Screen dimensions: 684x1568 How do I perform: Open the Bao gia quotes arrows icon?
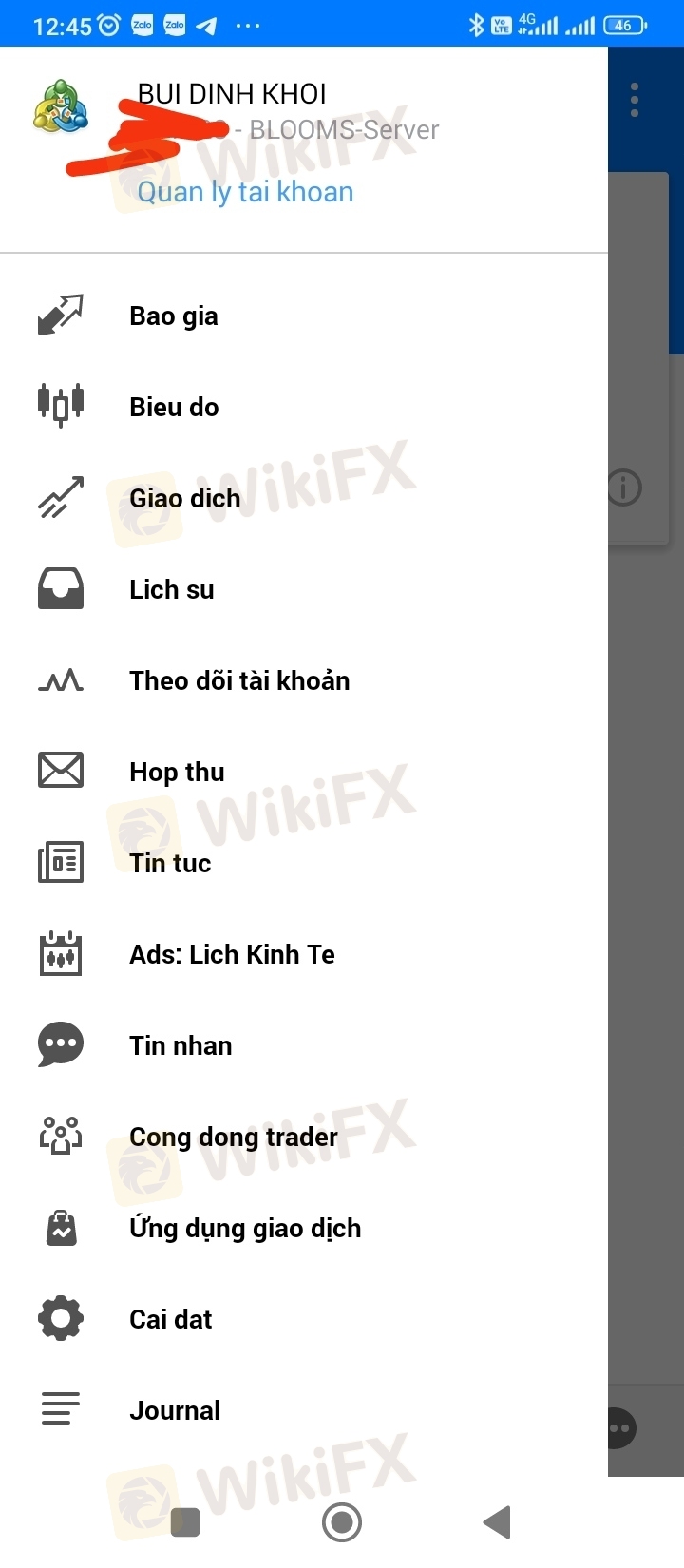pyautogui.click(x=61, y=316)
